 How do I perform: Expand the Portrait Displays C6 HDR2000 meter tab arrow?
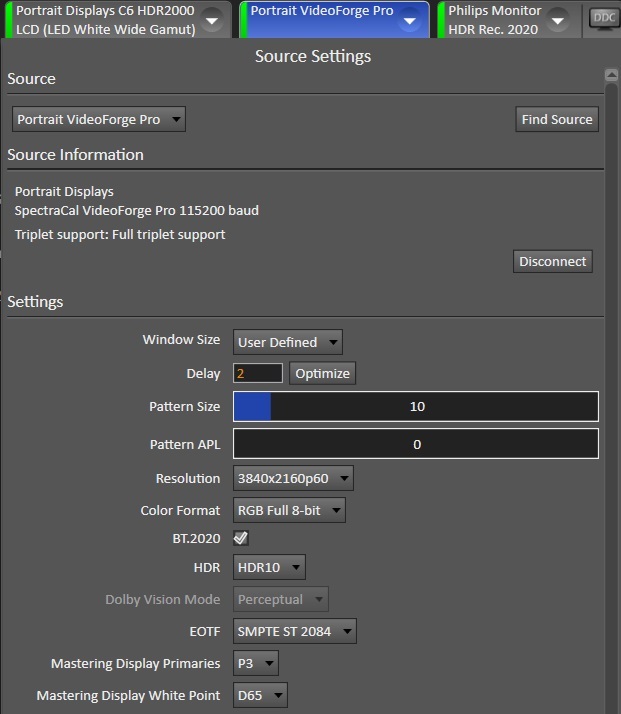(212, 20)
